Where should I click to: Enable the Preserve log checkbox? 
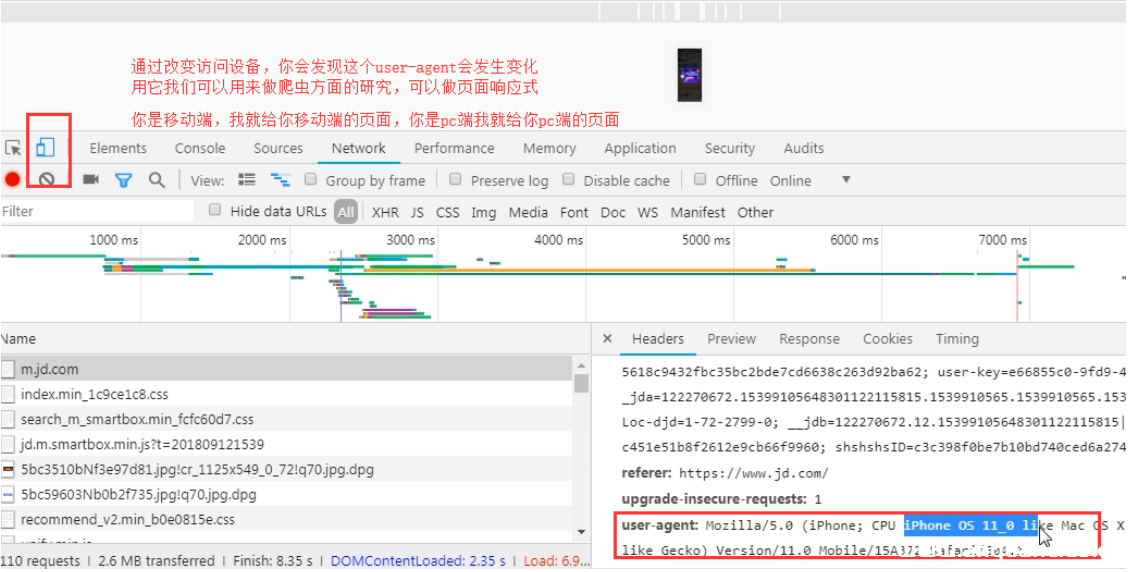(455, 179)
